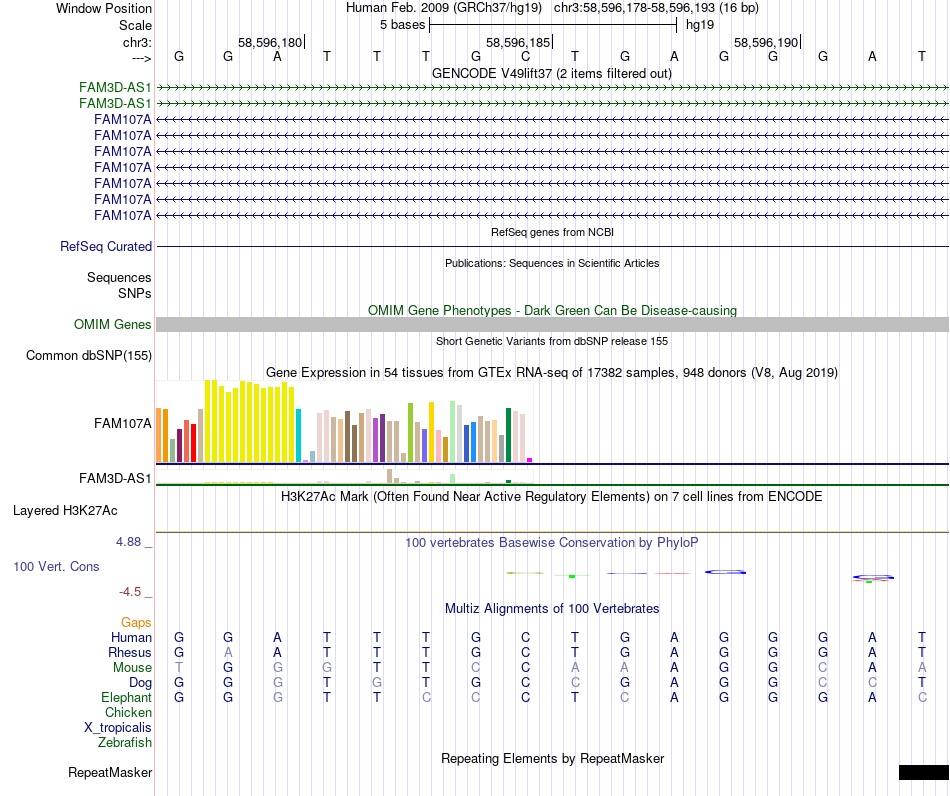Click the Chicken species label
The image size is (950, 796).
(128, 712)
